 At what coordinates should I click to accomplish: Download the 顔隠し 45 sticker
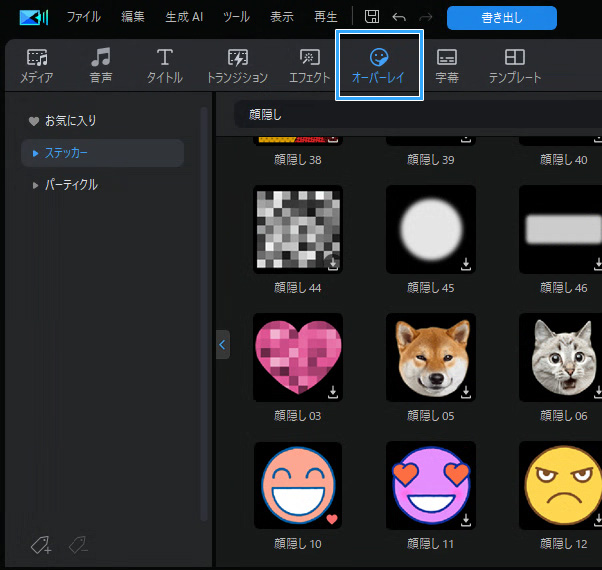pos(466,264)
